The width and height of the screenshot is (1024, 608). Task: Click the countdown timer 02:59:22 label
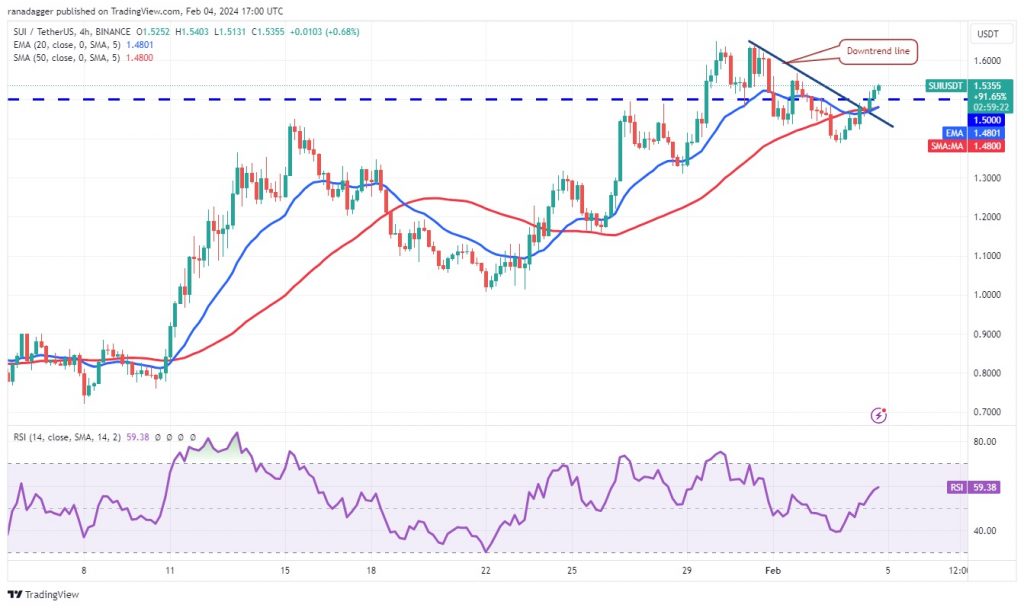[991, 107]
